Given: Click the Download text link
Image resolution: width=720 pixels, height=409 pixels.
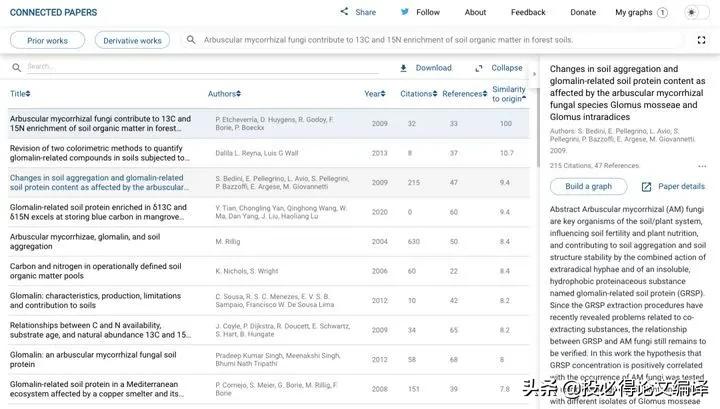Looking at the screenshot, I should 433,68.
